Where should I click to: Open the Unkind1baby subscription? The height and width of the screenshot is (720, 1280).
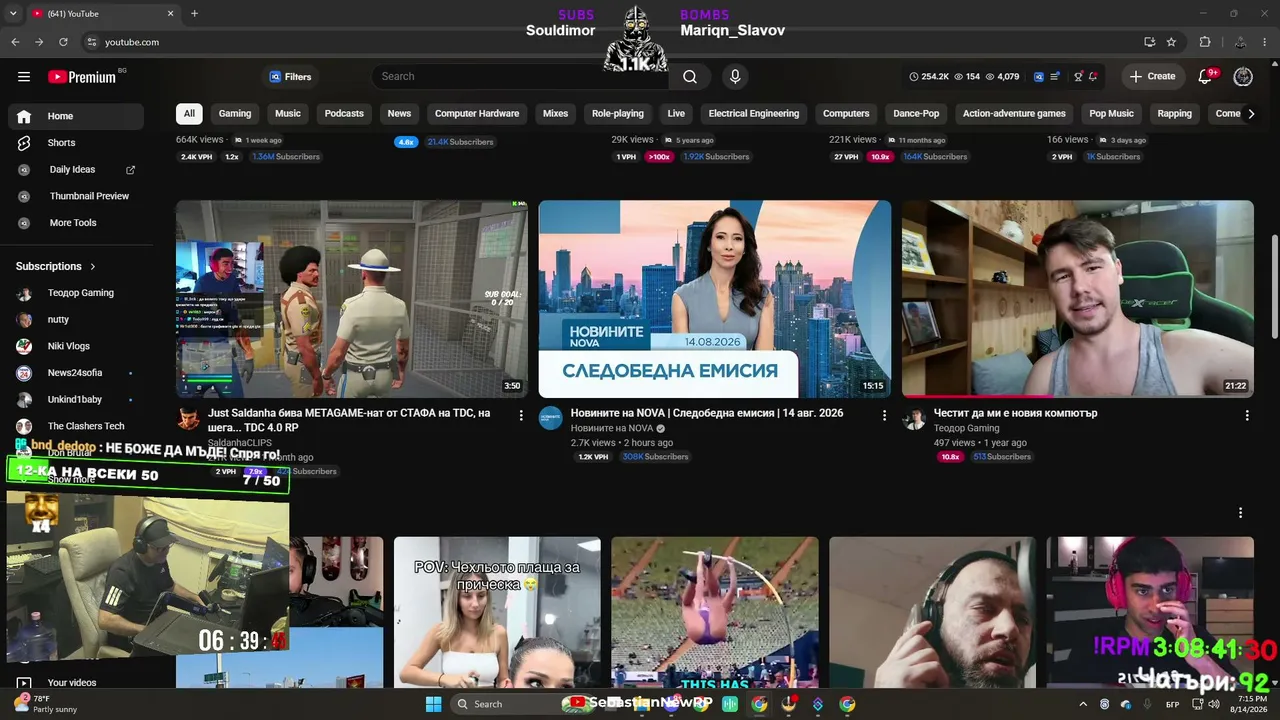[x=76, y=400]
